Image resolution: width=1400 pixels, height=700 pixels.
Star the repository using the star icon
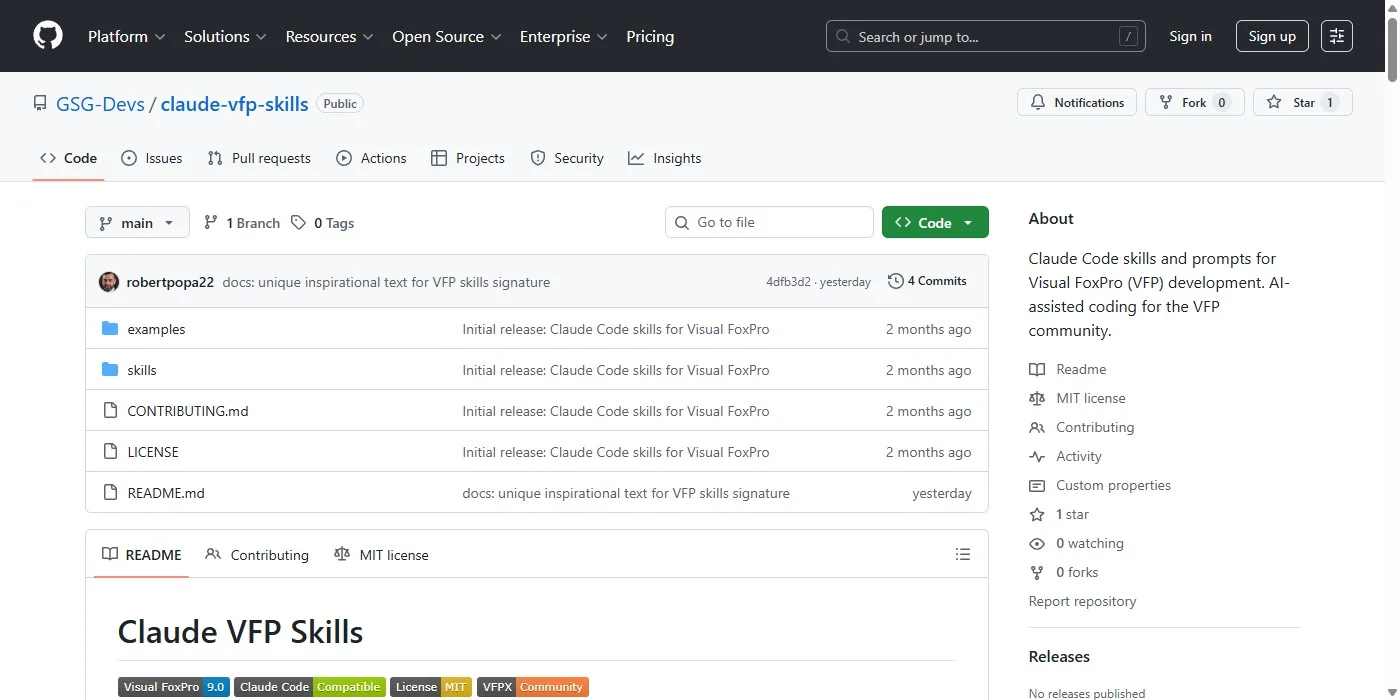(1274, 101)
